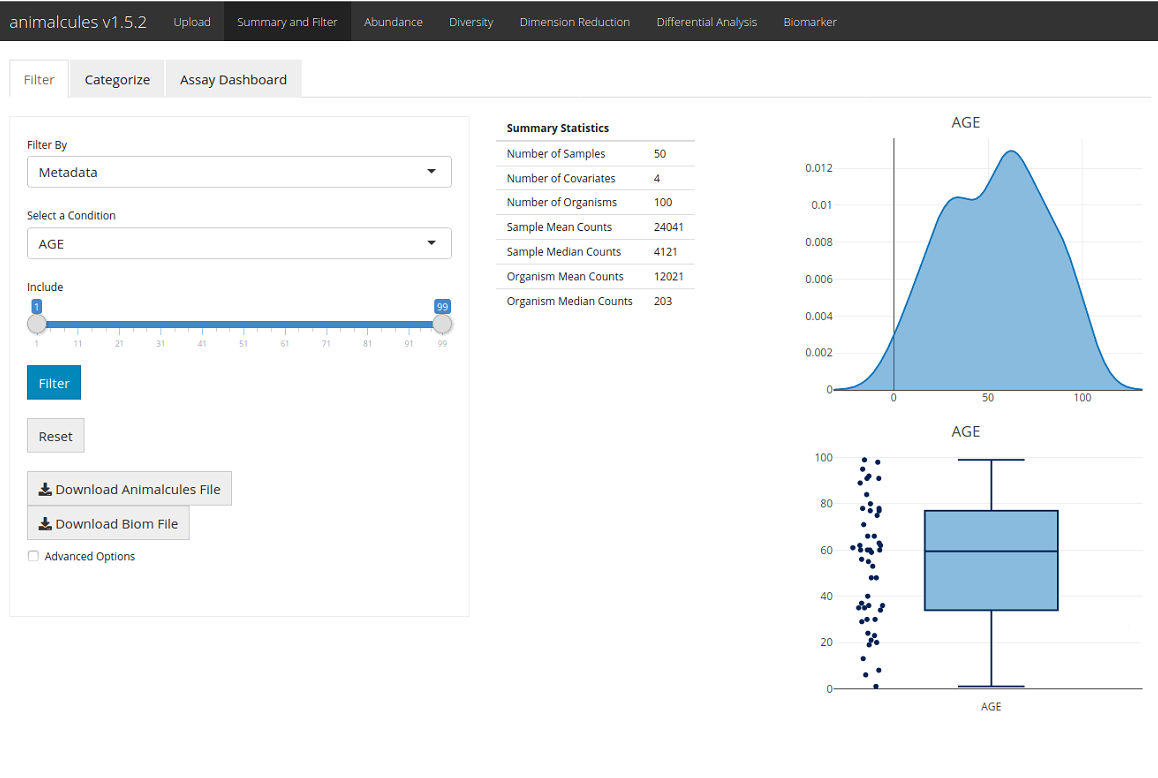Enable the Advanced Options checkbox
The image size is (1158, 778).
tap(33, 556)
